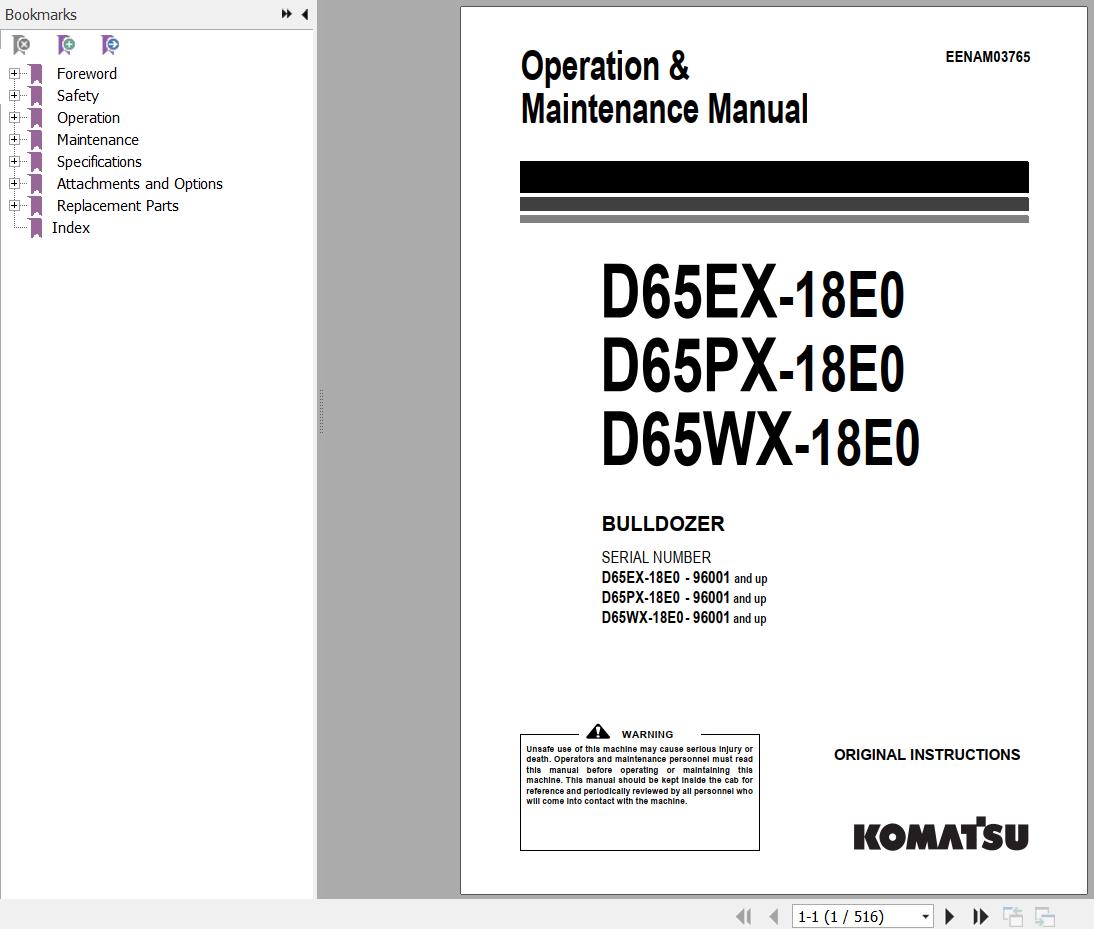Screen dimensions: 1094x929
Task: Click the ORIGINAL INSTRUCTIONS text
Action: tap(927, 755)
